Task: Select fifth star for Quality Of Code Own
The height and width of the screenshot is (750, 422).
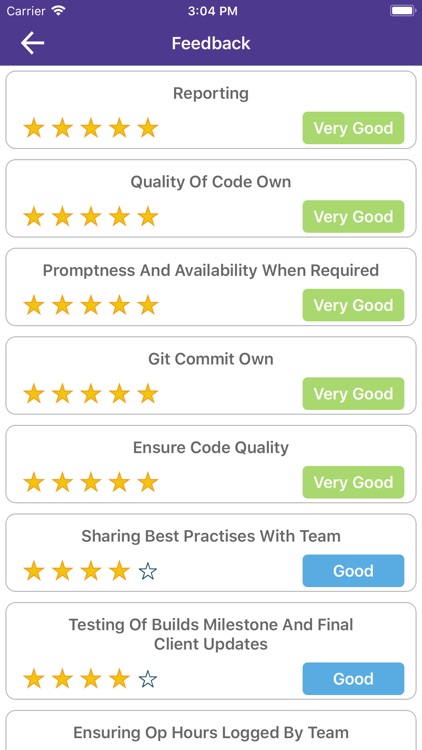Action: (x=148, y=217)
